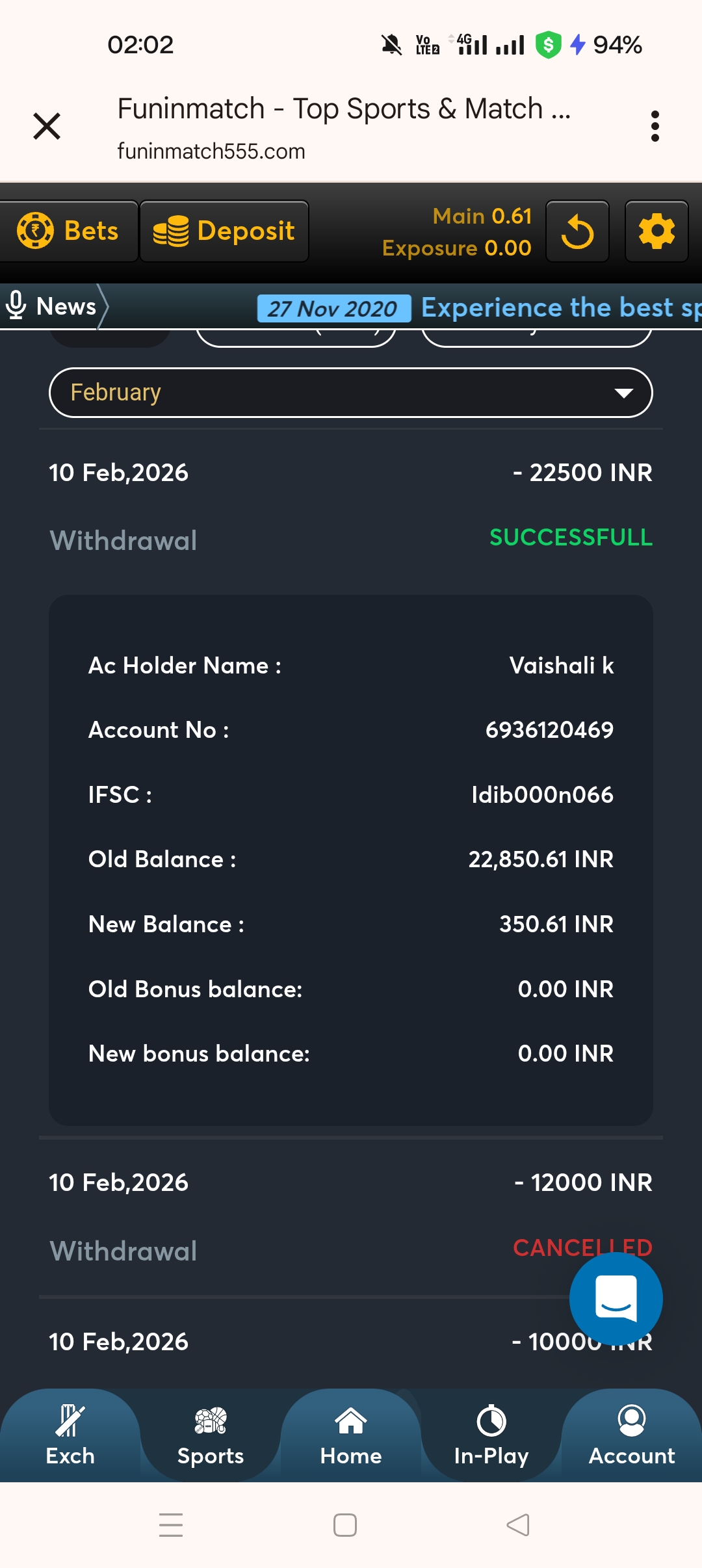Open the settings gear icon
The height and width of the screenshot is (1568, 702).
point(656,231)
